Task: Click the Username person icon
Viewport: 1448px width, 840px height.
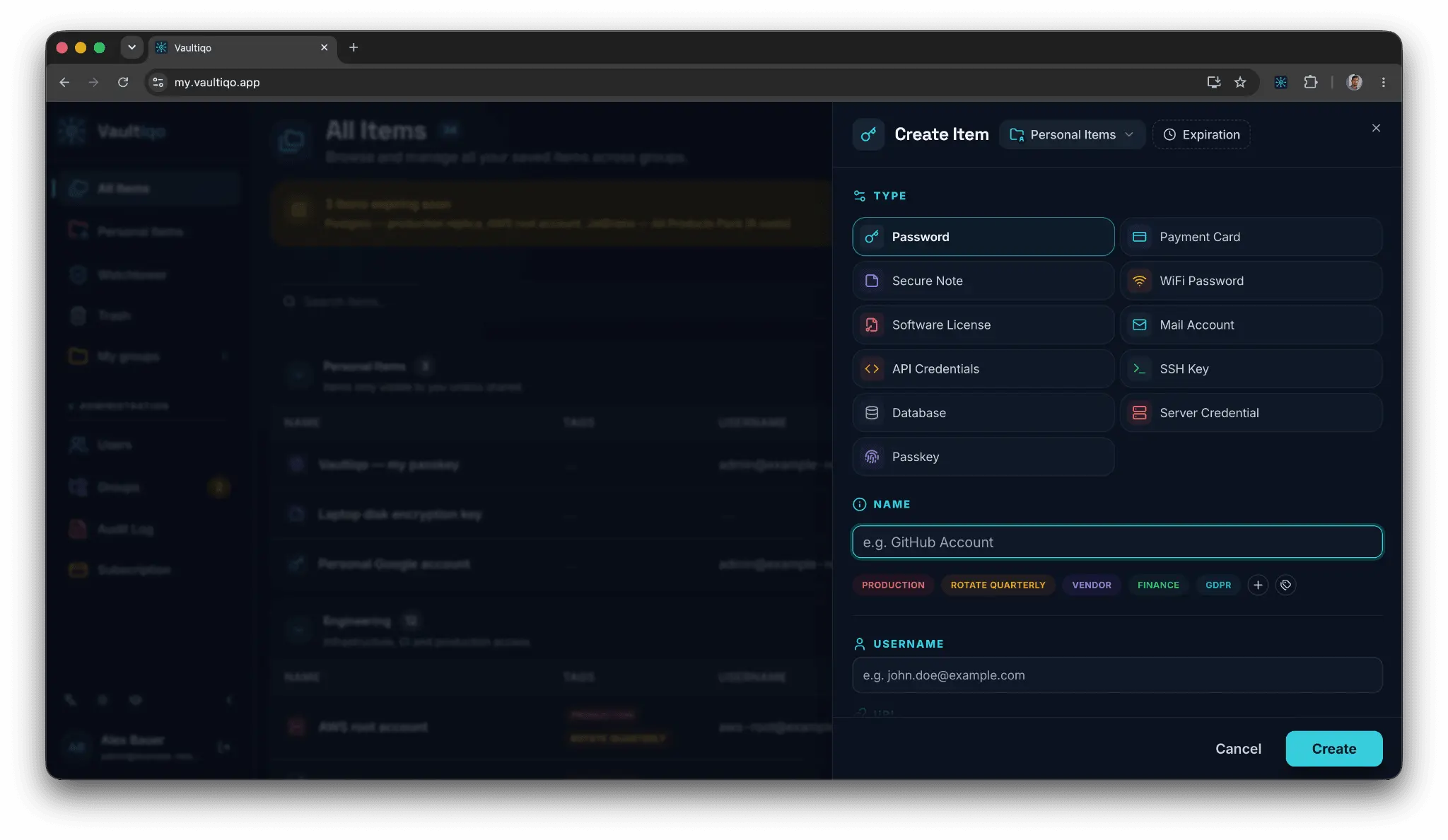Action: click(x=860, y=643)
